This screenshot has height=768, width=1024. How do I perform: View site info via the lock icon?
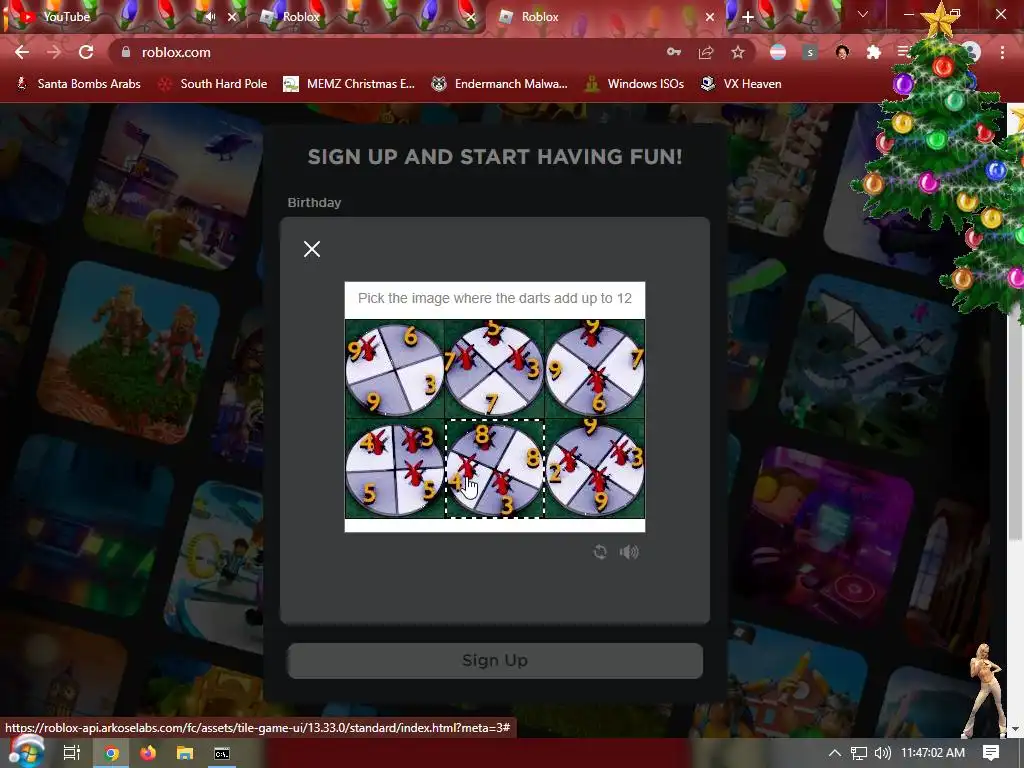point(126,52)
